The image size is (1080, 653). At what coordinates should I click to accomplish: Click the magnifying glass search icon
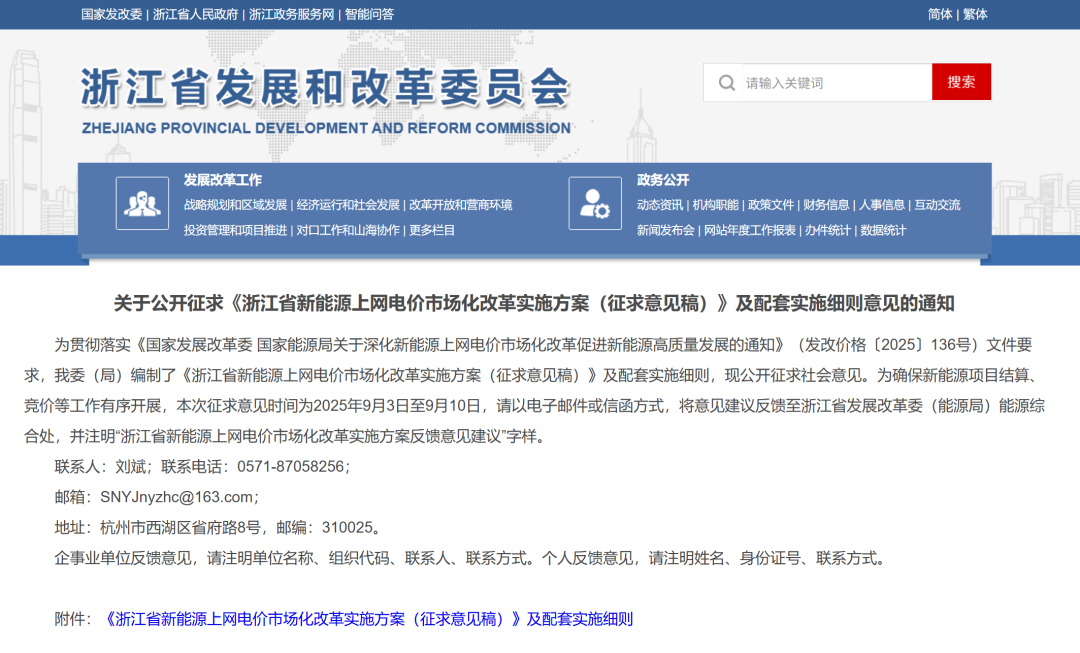tap(727, 82)
